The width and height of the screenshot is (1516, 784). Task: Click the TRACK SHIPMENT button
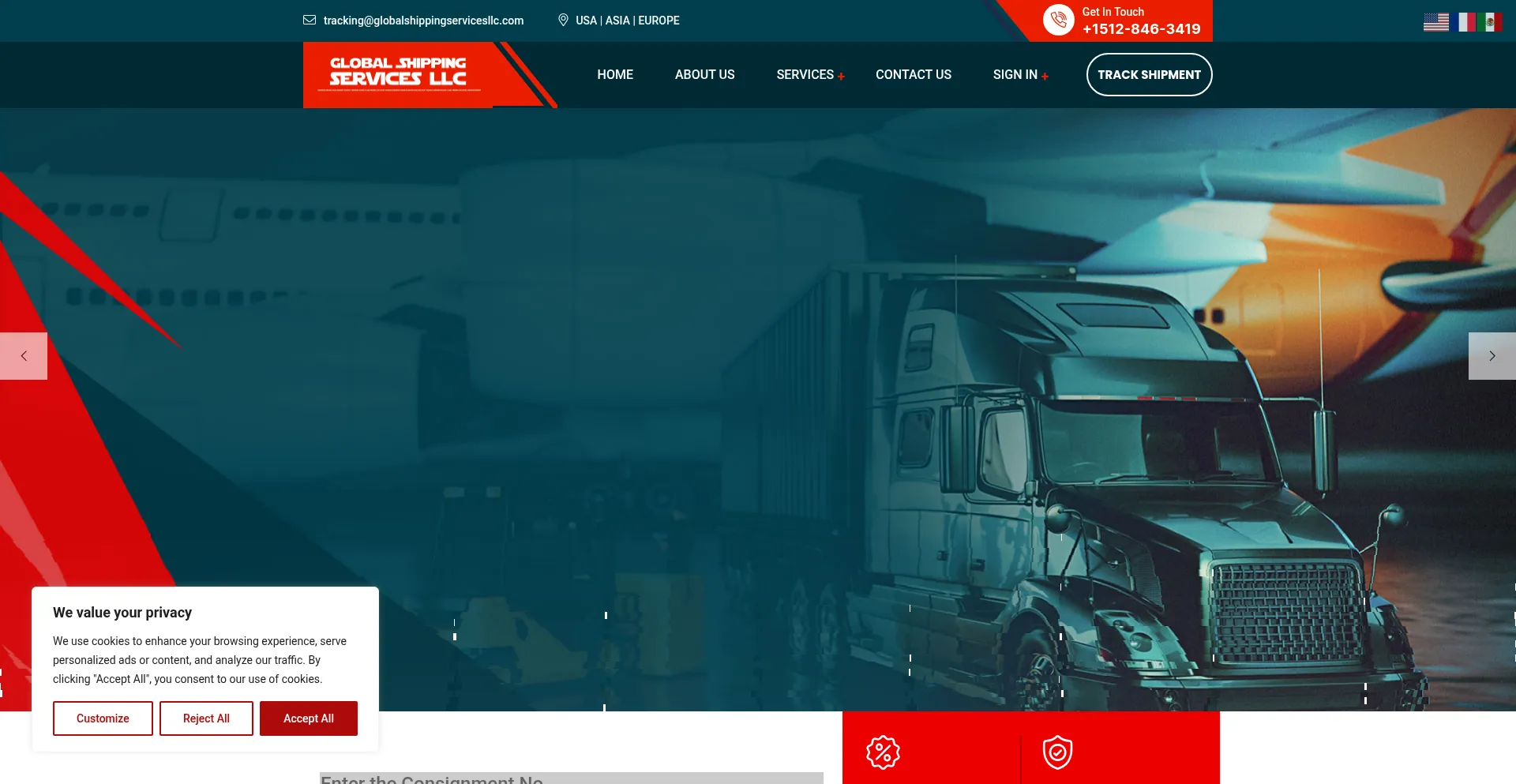(1149, 74)
